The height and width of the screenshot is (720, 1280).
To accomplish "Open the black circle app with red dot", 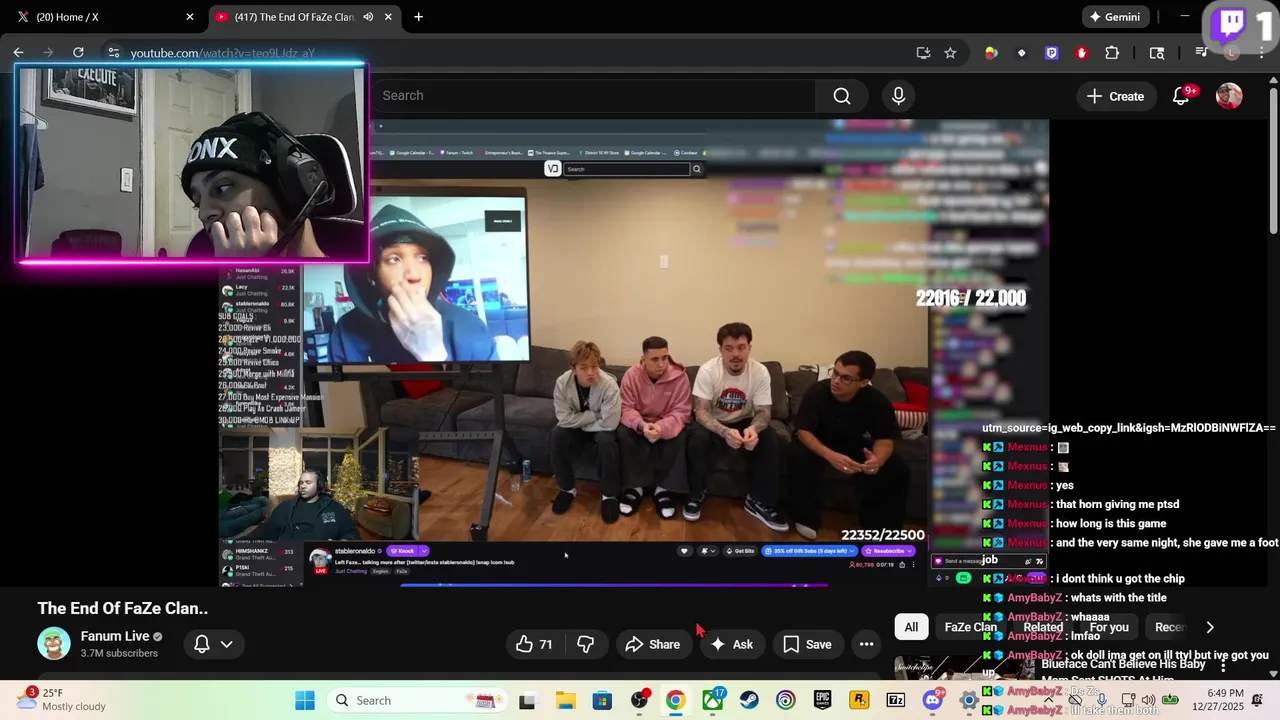I will point(640,700).
